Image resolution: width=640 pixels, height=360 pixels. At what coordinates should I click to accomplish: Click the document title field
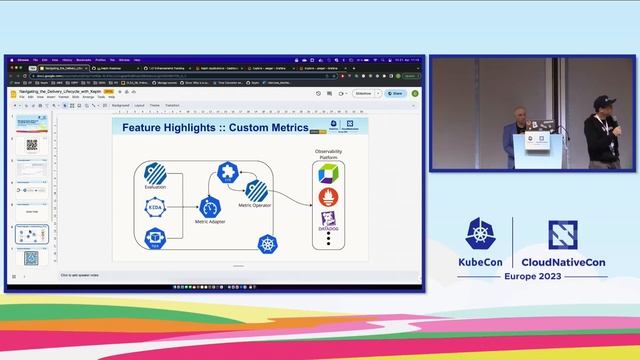60,91
